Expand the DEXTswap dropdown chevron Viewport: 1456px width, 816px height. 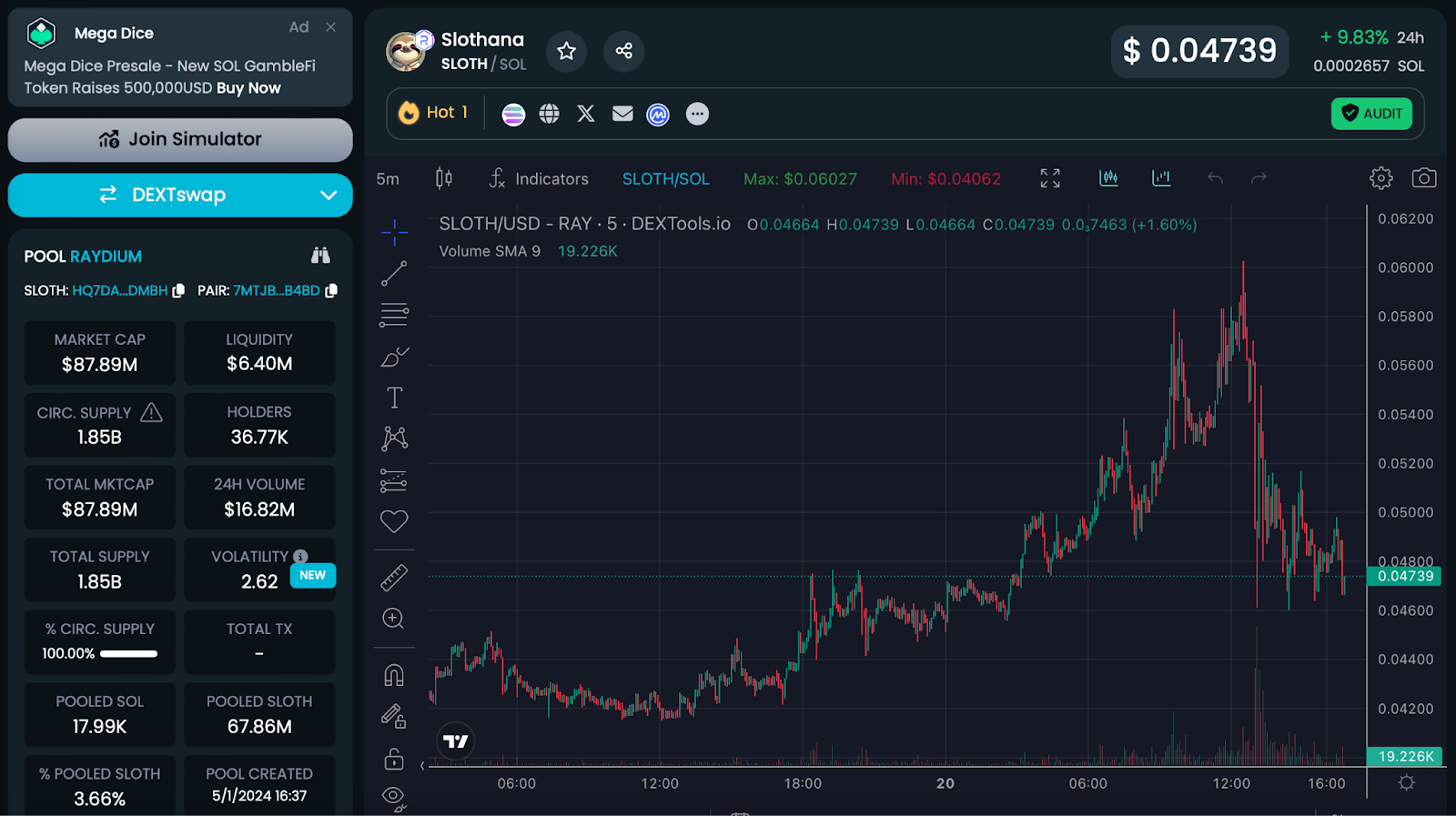point(329,196)
